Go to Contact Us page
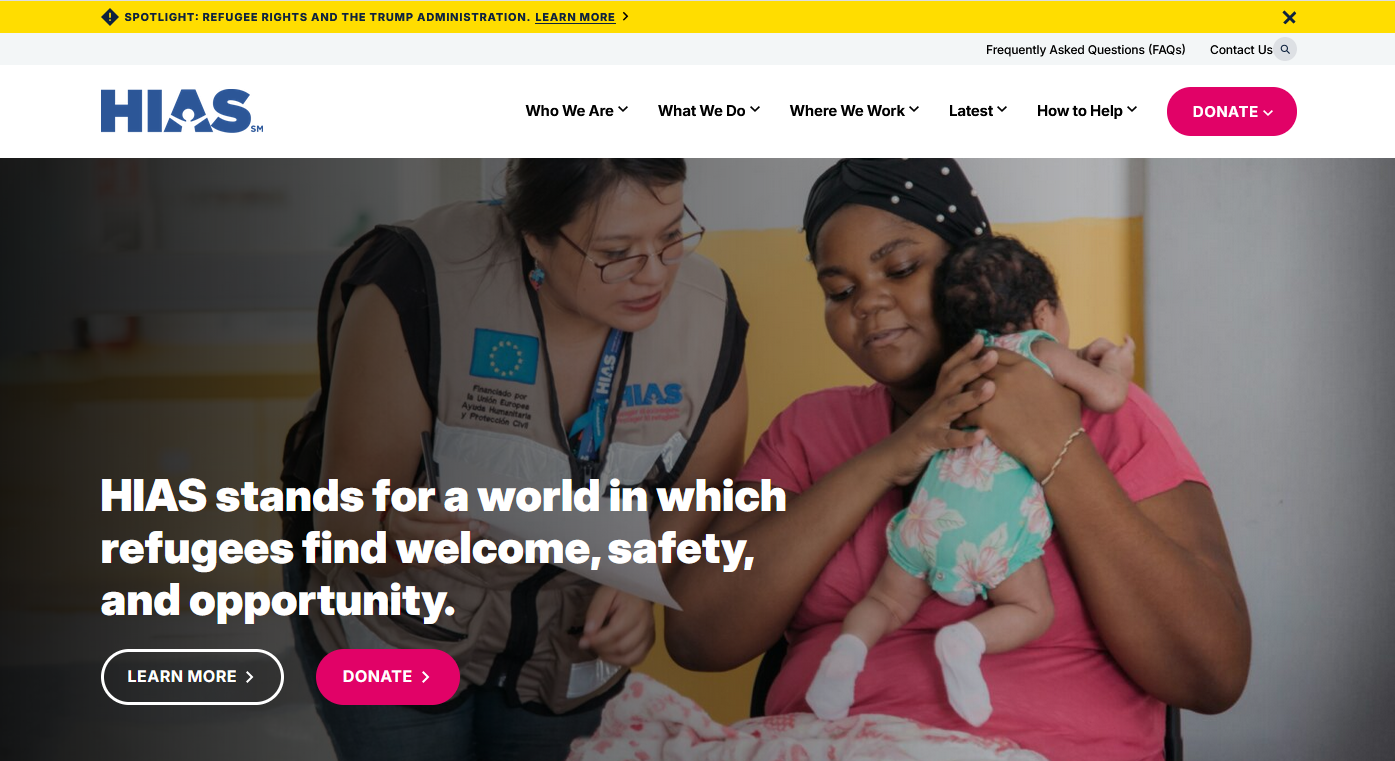This screenshot has width=1395, height=761. (1241, 50)
